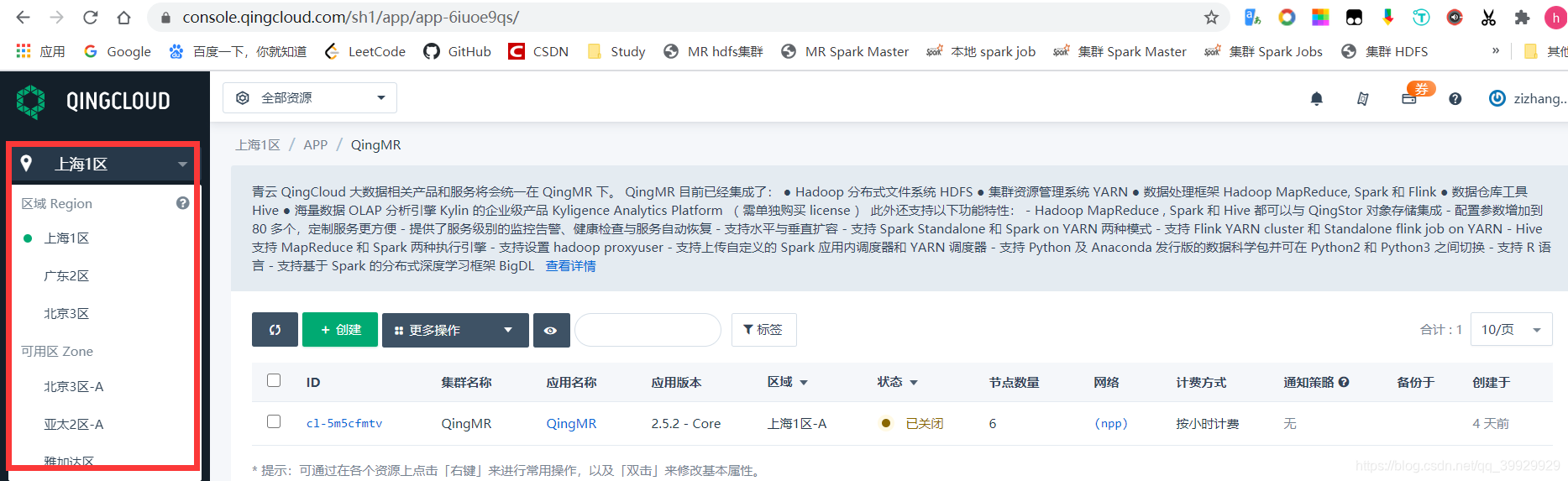Open cluster cl-5m5cfmtv
The image size is (1568, 481).
click(344, 424)
